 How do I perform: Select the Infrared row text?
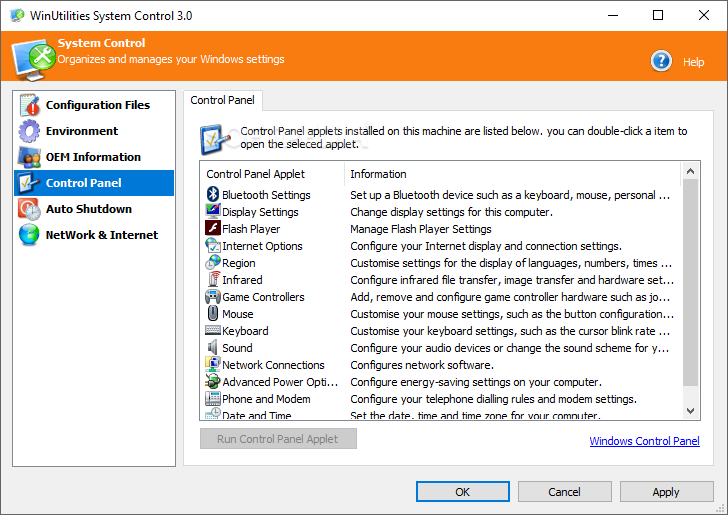pyautogui.click(x=242, y=280)
